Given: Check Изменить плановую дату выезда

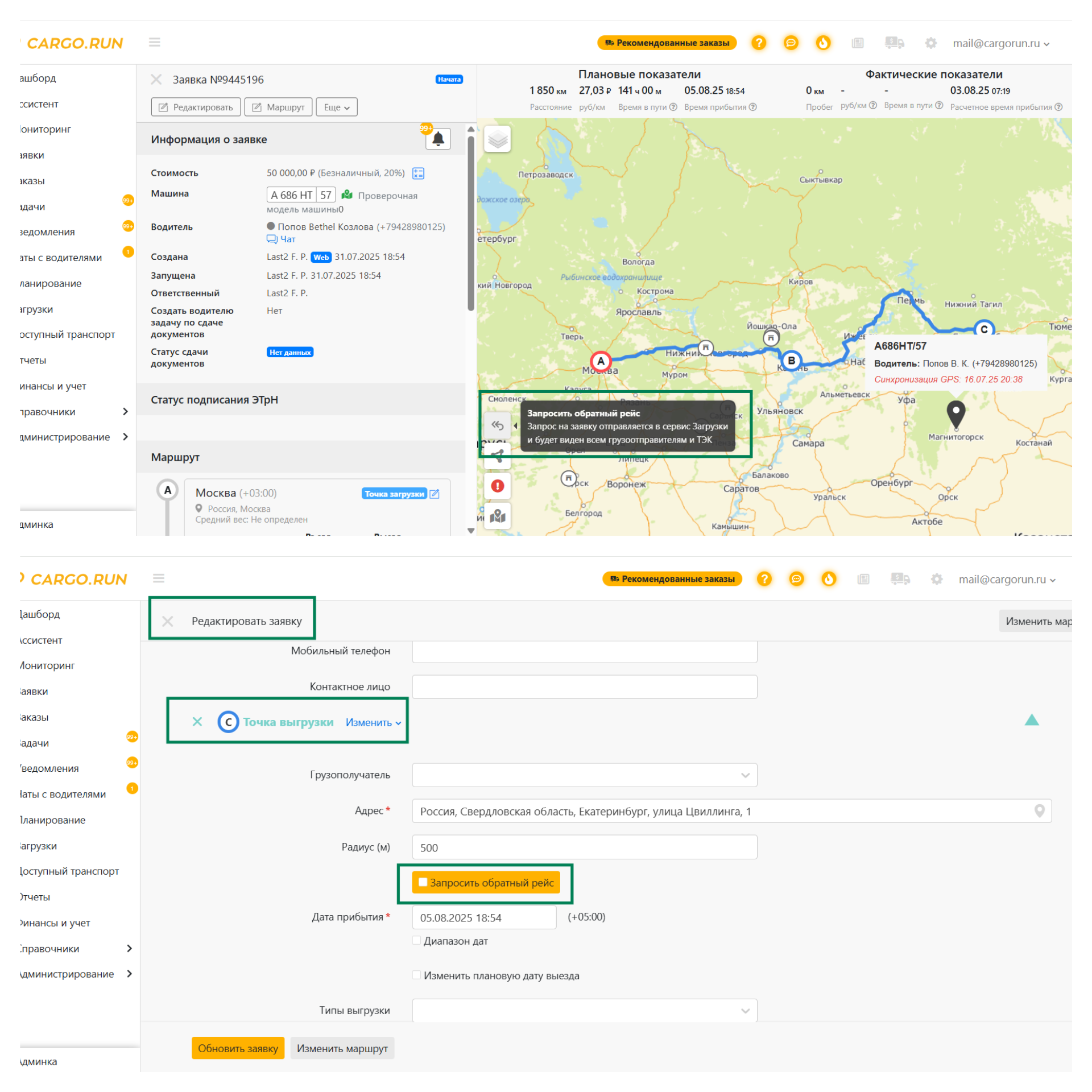Looking at the screenshot, I should pos(416,975).
